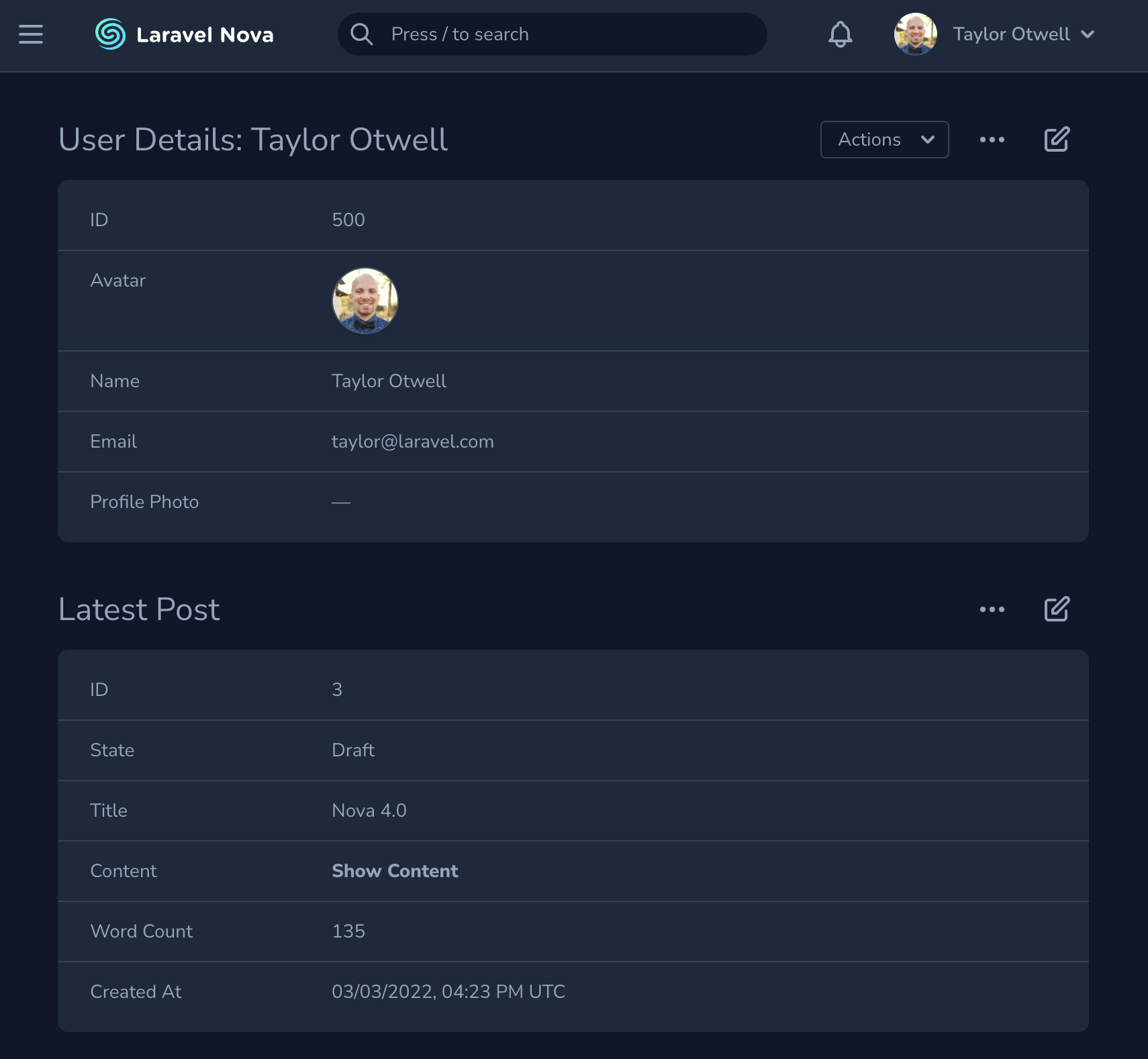Reveal the post body via Show Content
The width and height of the screenshot is (1148, 1059).
(x=395, y=870)
